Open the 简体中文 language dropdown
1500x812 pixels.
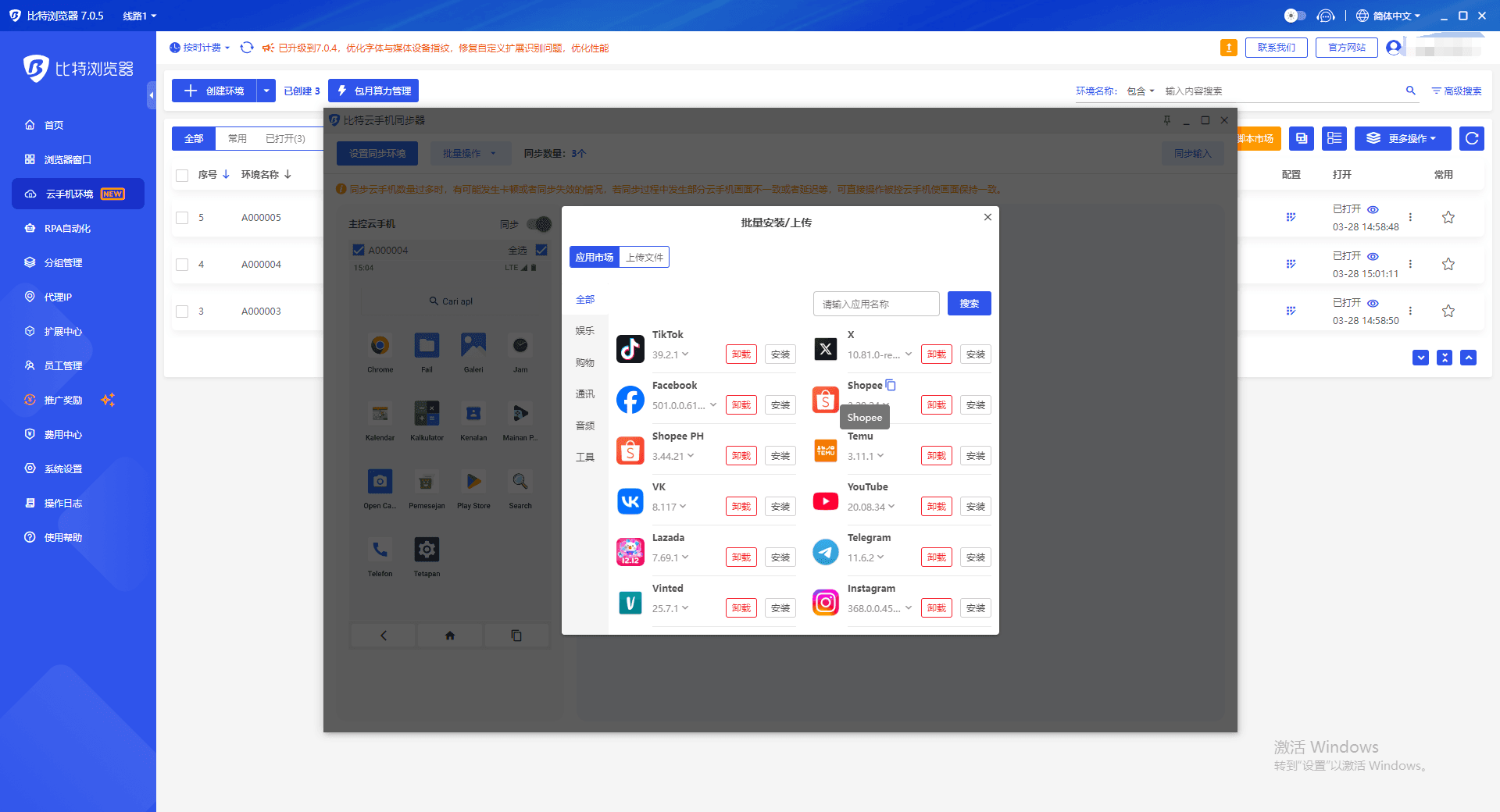click(1388, 16)
